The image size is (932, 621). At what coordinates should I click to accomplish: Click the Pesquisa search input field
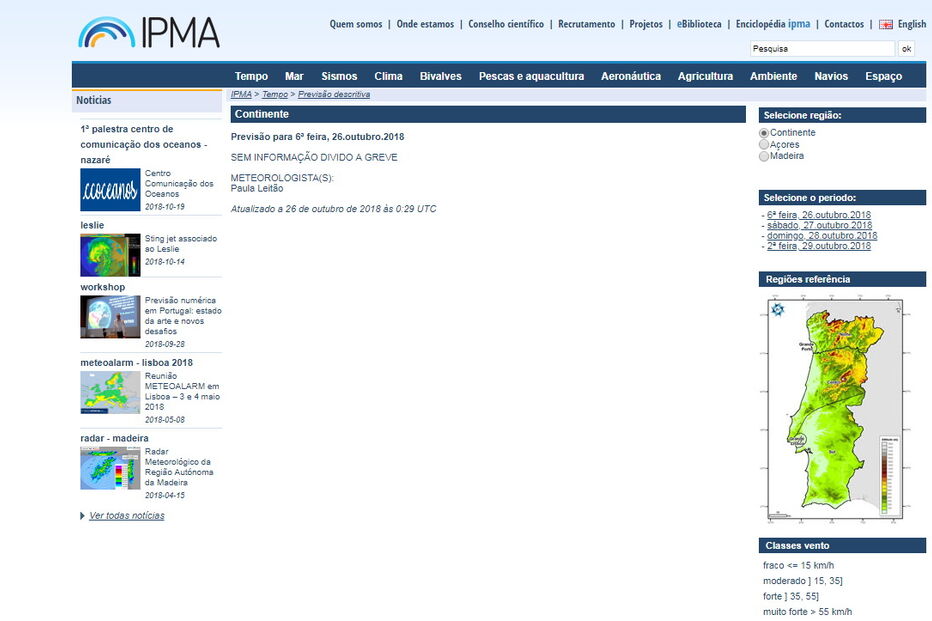tap(821, 48)
